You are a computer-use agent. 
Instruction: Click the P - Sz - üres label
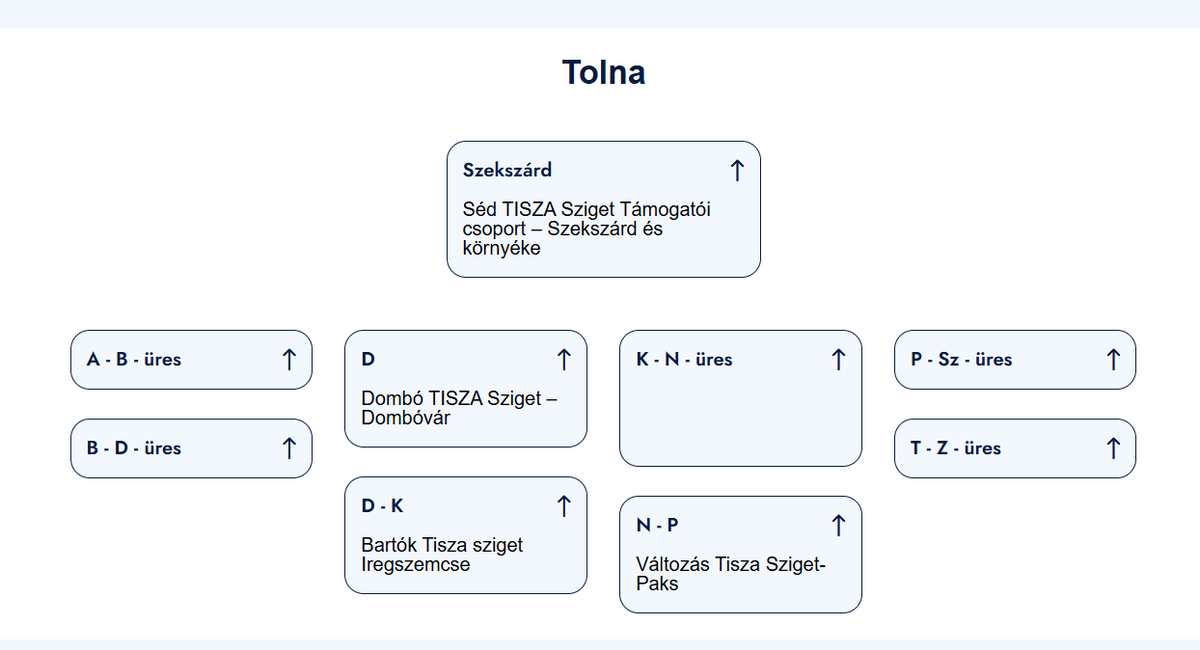pos(961,359)
